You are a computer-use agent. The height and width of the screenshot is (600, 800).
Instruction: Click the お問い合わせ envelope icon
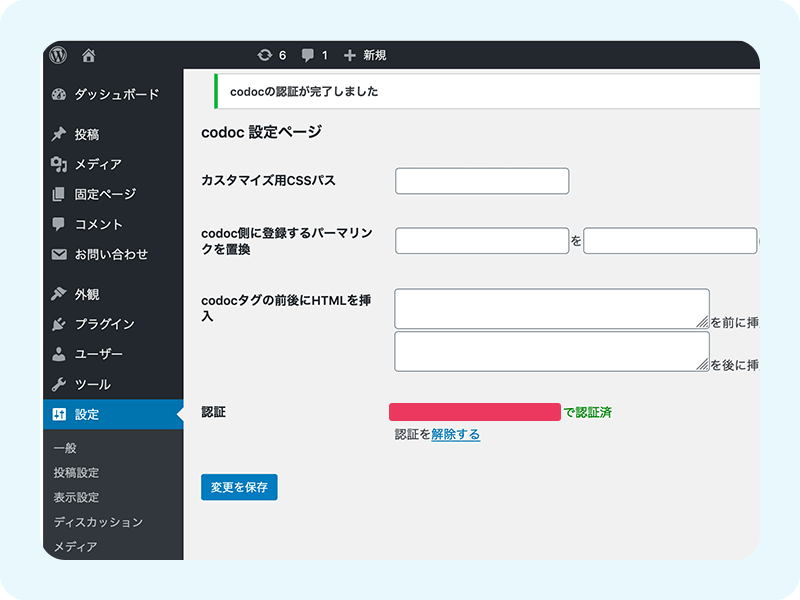tap(59, 254)
